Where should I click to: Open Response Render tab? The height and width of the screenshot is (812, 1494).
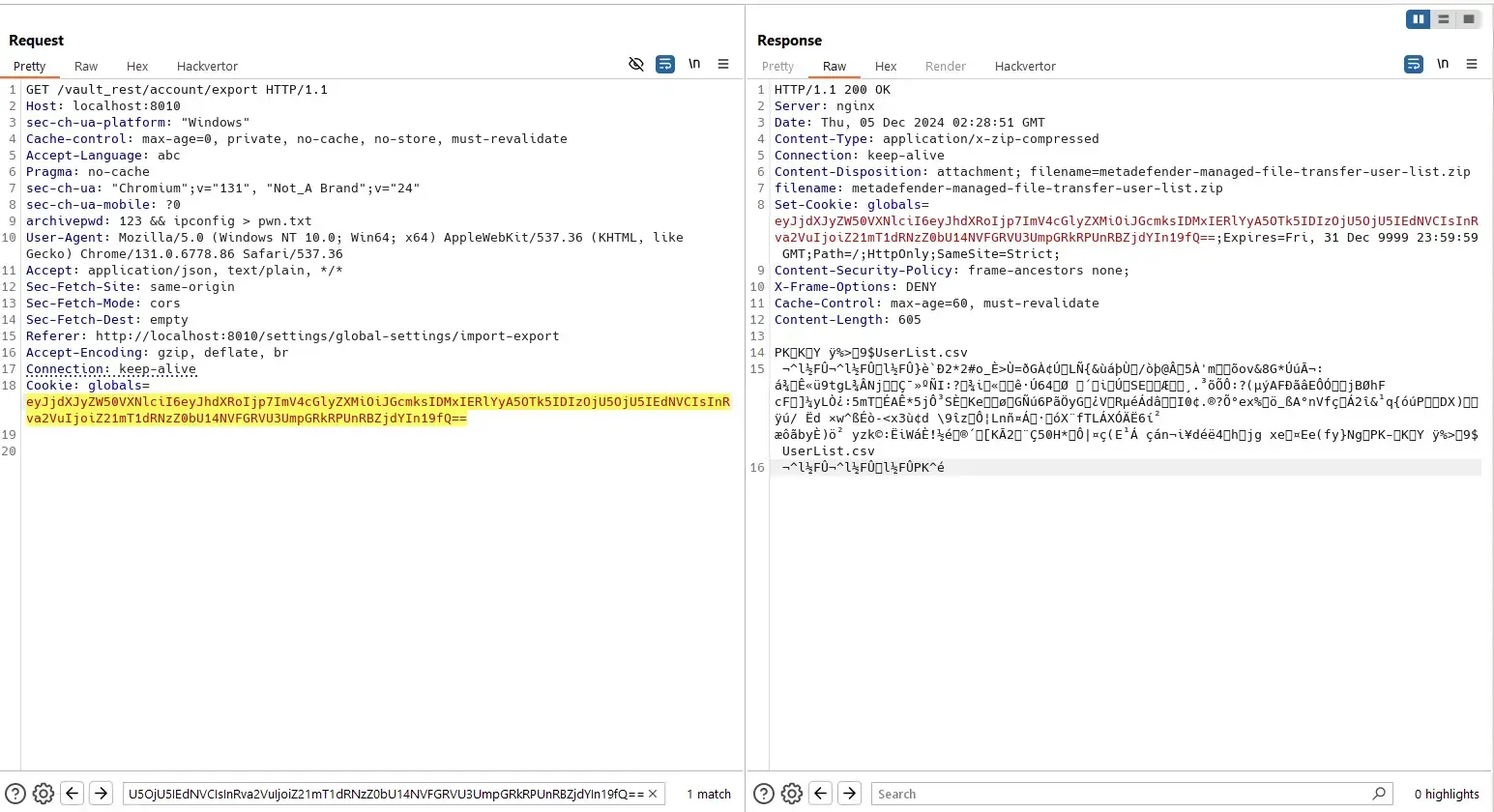945,67
